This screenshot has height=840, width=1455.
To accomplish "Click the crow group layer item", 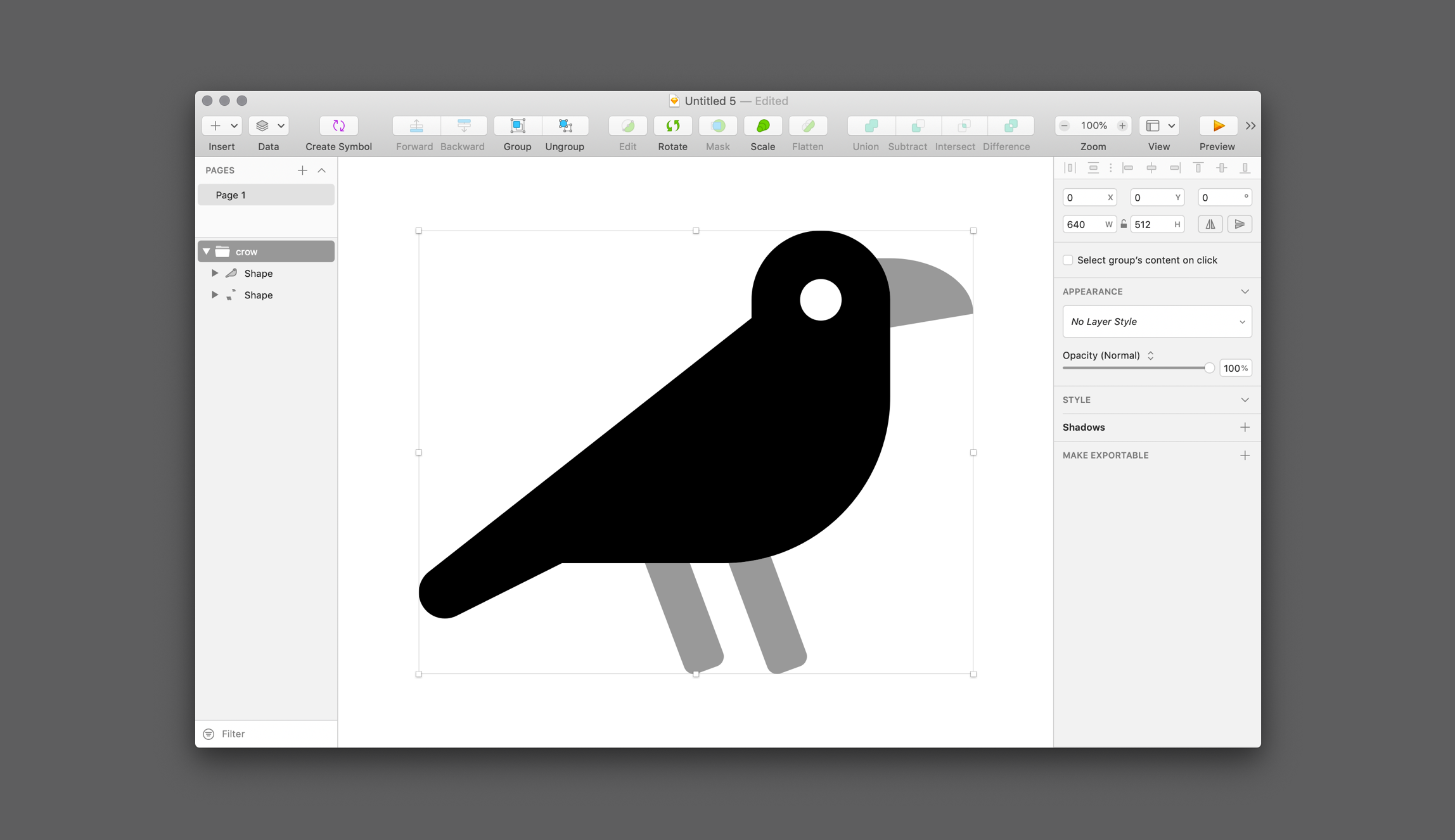I will [265, 251].
